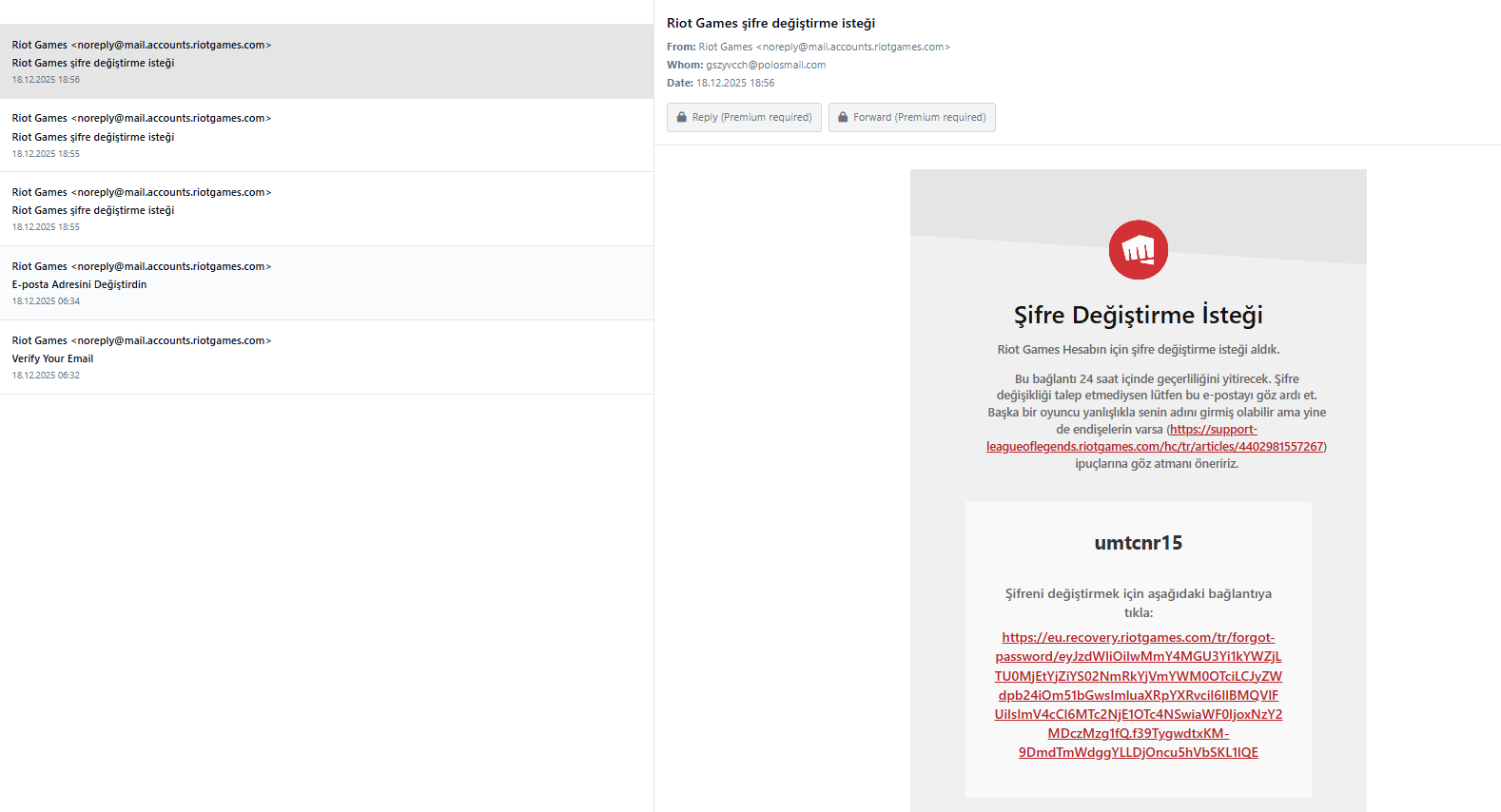Click the "From:" sender line in the header
Screen dimensions: 1501x812
point(809,47)
